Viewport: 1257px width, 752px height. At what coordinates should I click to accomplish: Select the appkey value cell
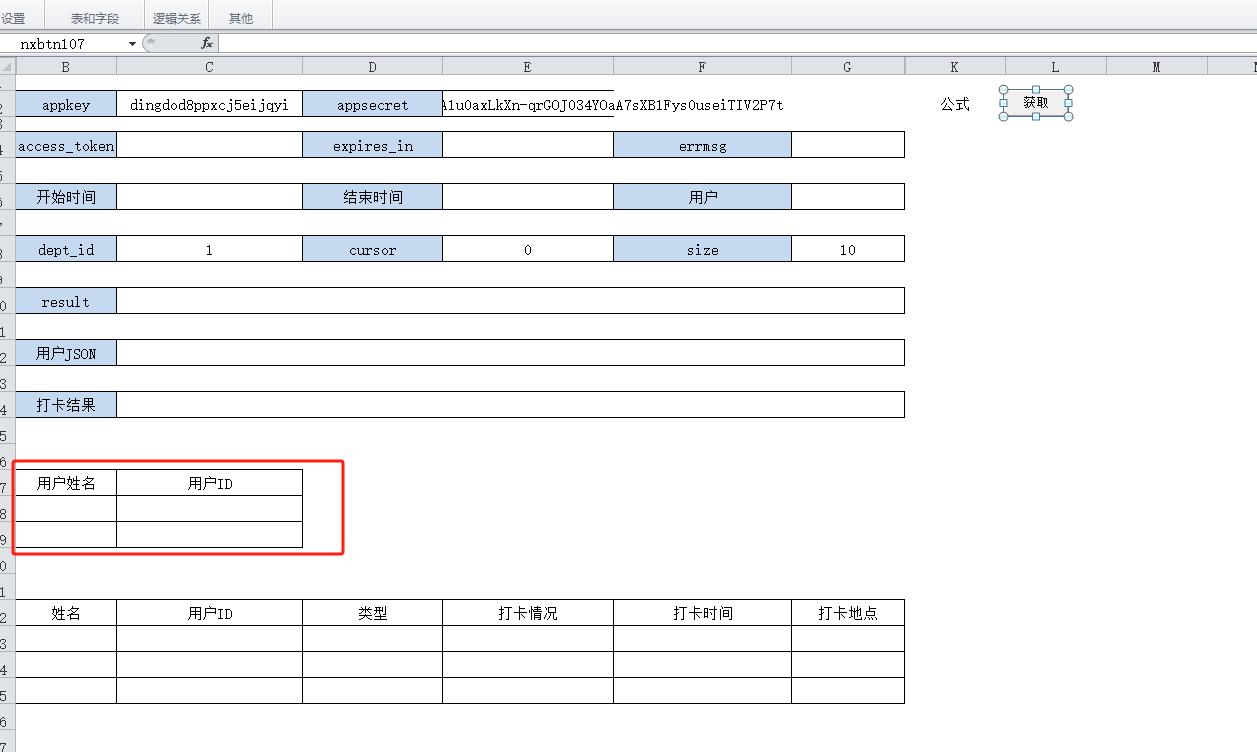[209, 105]
